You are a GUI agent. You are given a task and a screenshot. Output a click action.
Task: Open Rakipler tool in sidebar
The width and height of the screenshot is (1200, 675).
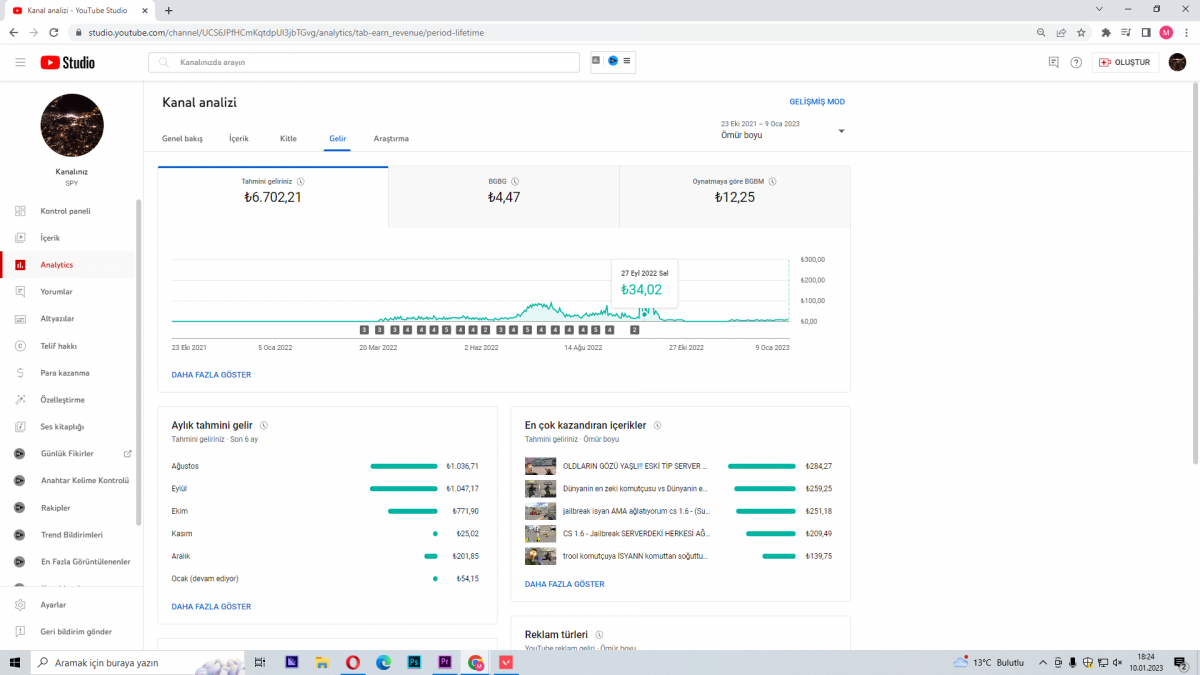pos(55,508)
